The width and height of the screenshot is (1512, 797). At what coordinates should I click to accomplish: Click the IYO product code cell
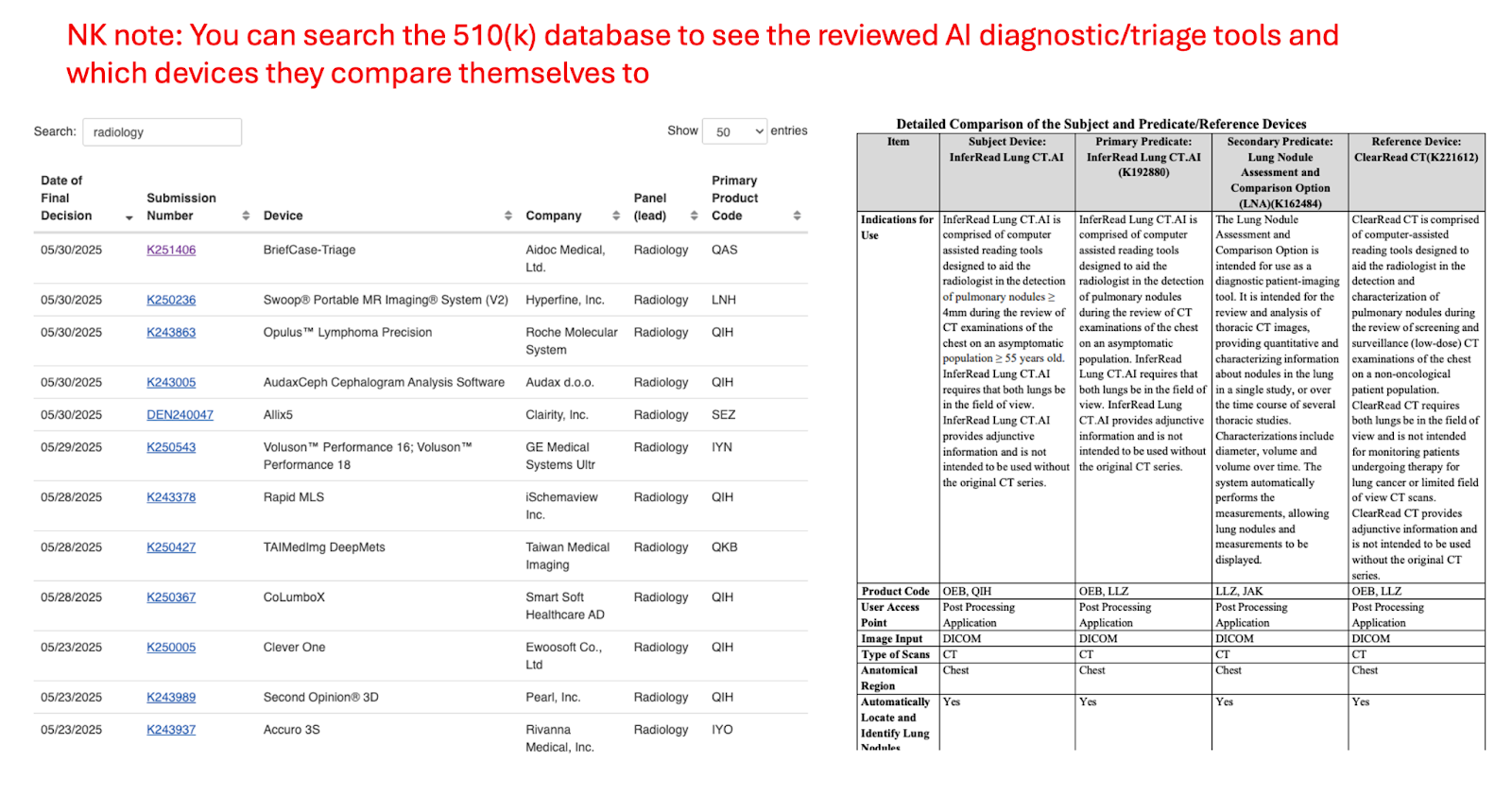[x=722, y=729]
